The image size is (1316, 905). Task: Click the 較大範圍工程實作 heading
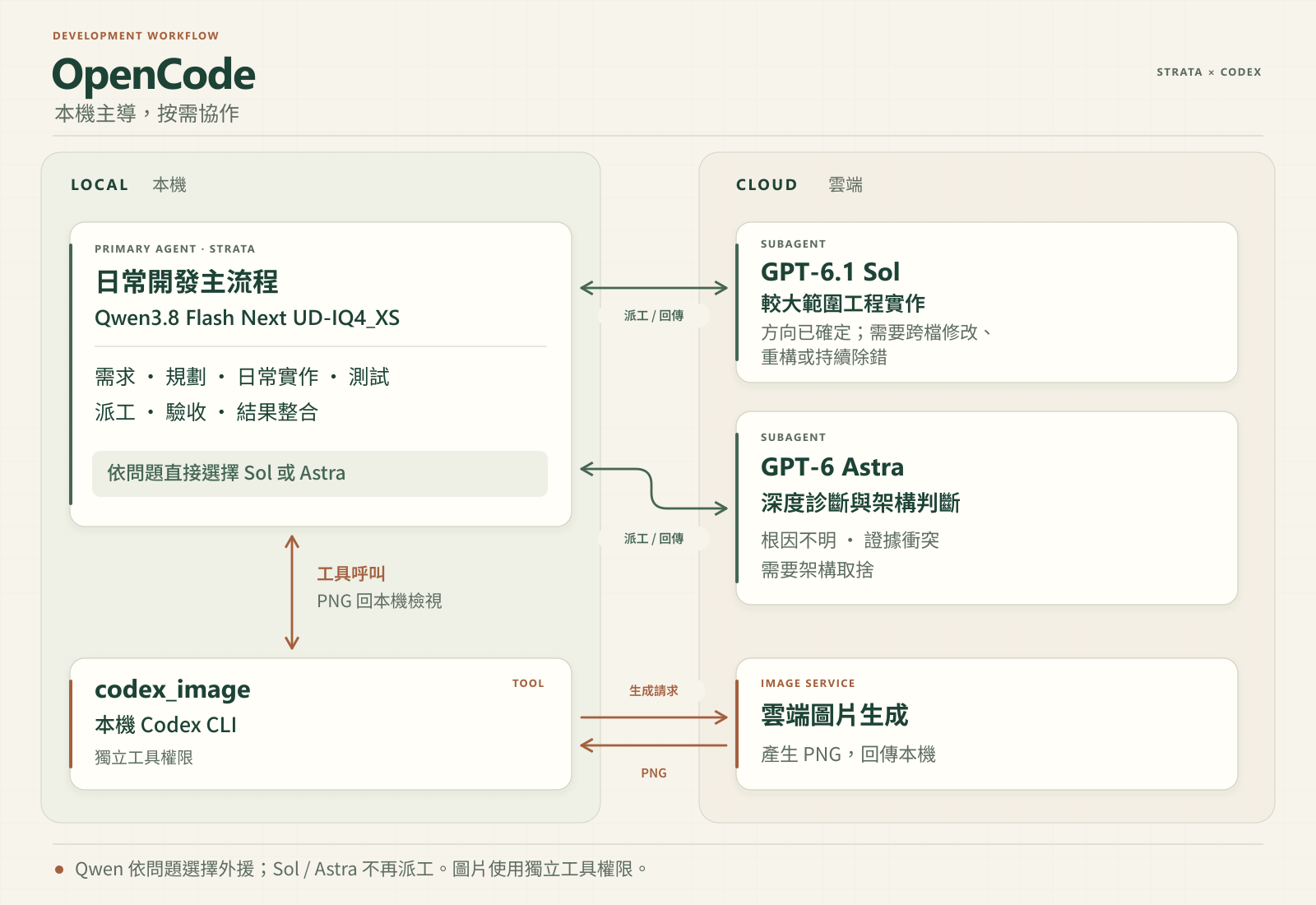[x=843, y=304]
